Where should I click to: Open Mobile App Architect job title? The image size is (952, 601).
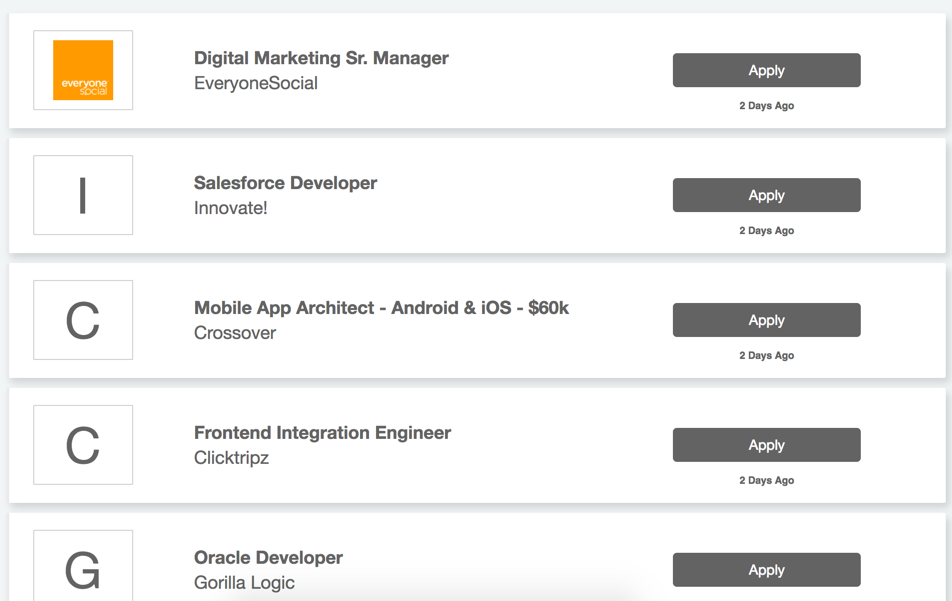pos(381,308)
